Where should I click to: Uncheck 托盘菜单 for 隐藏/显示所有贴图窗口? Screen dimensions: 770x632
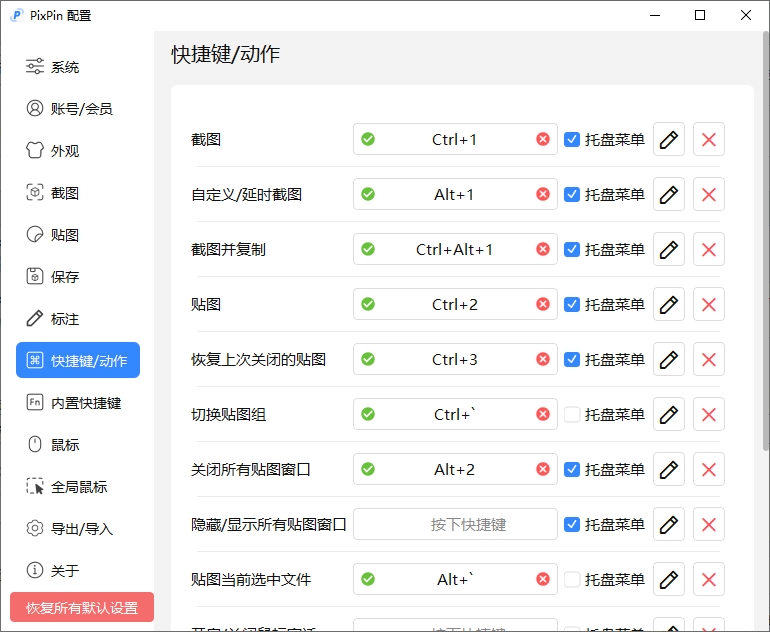[572, 524]
